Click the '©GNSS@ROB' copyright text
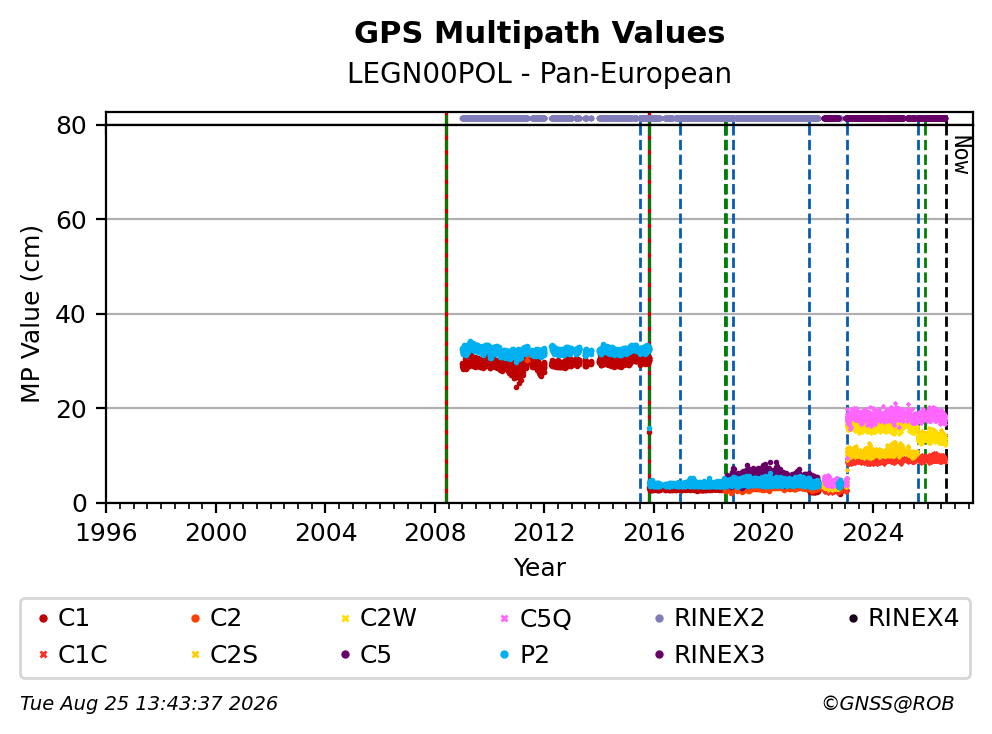Viewport: 992px width, 734px height. 888,704
